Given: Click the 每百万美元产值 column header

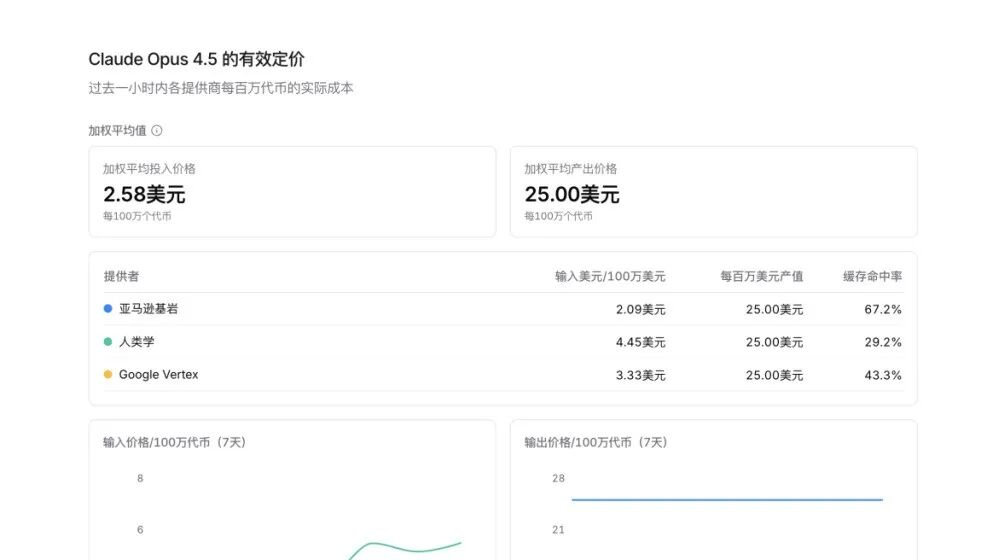Looking at the screenshot, I should [761, 276].
